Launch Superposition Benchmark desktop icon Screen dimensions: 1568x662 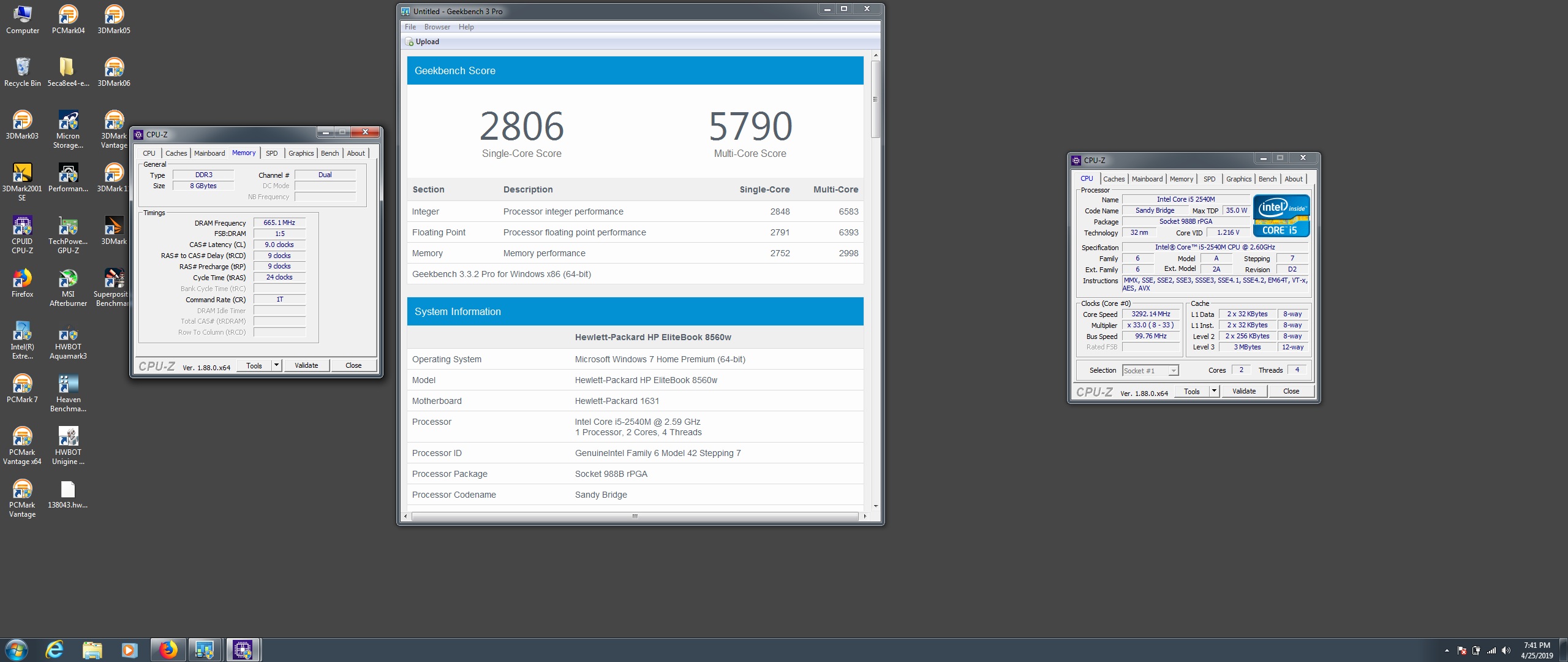pyautogui.click(x=113, y=287)
